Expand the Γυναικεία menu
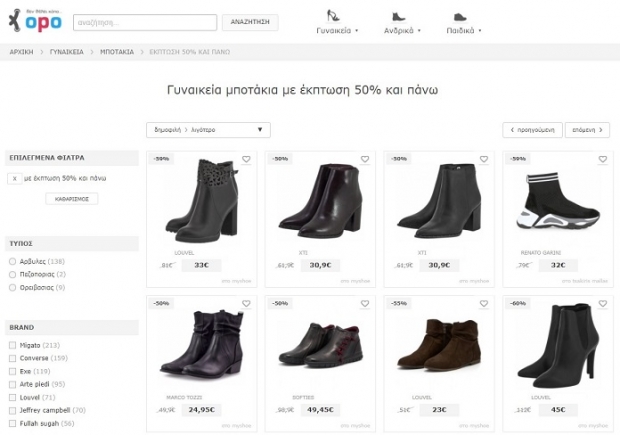Screen dimensions: 620x435 pyautogui.click(x=337, y=30)
